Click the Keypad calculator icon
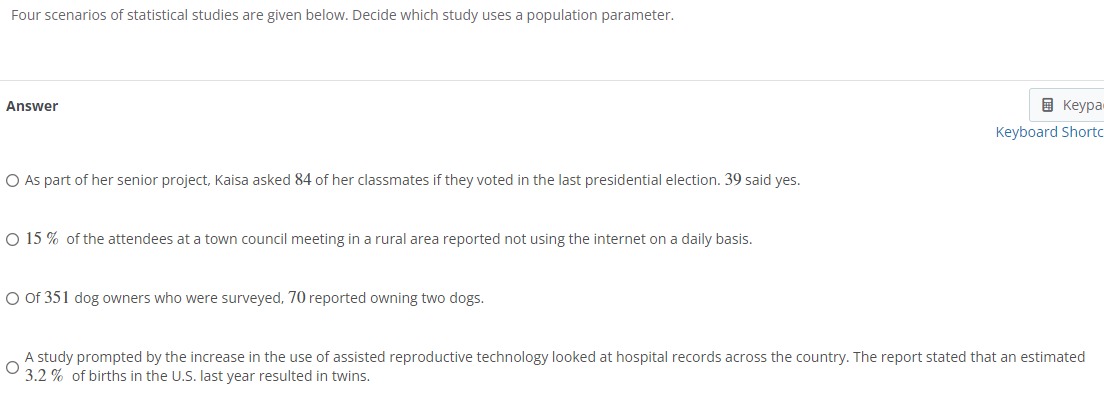Viewport: 1104px width, 405px height. [1048, 105]
